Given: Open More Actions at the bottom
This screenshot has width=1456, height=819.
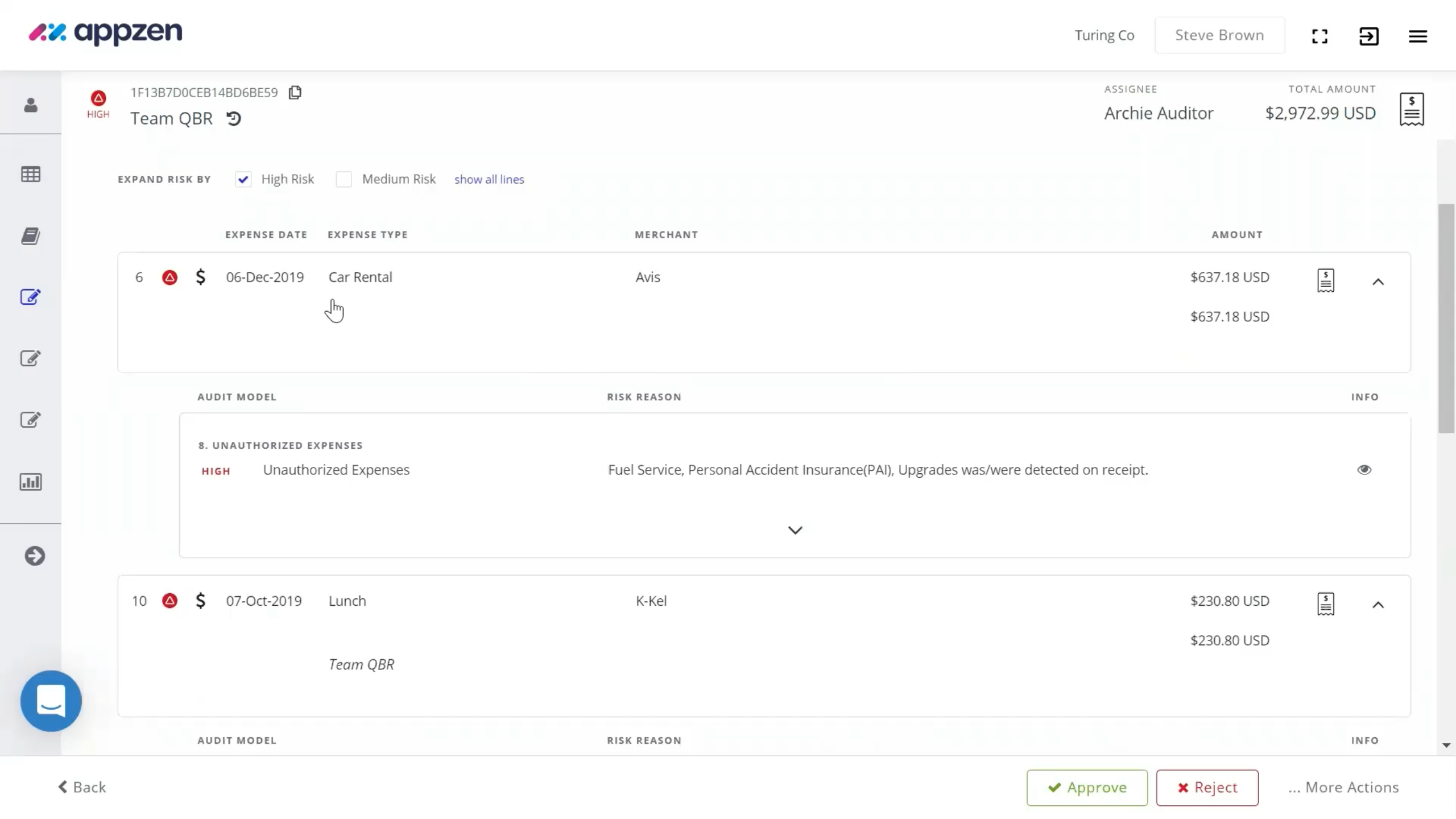Looking at the screenshot, I should [1343, 787].
